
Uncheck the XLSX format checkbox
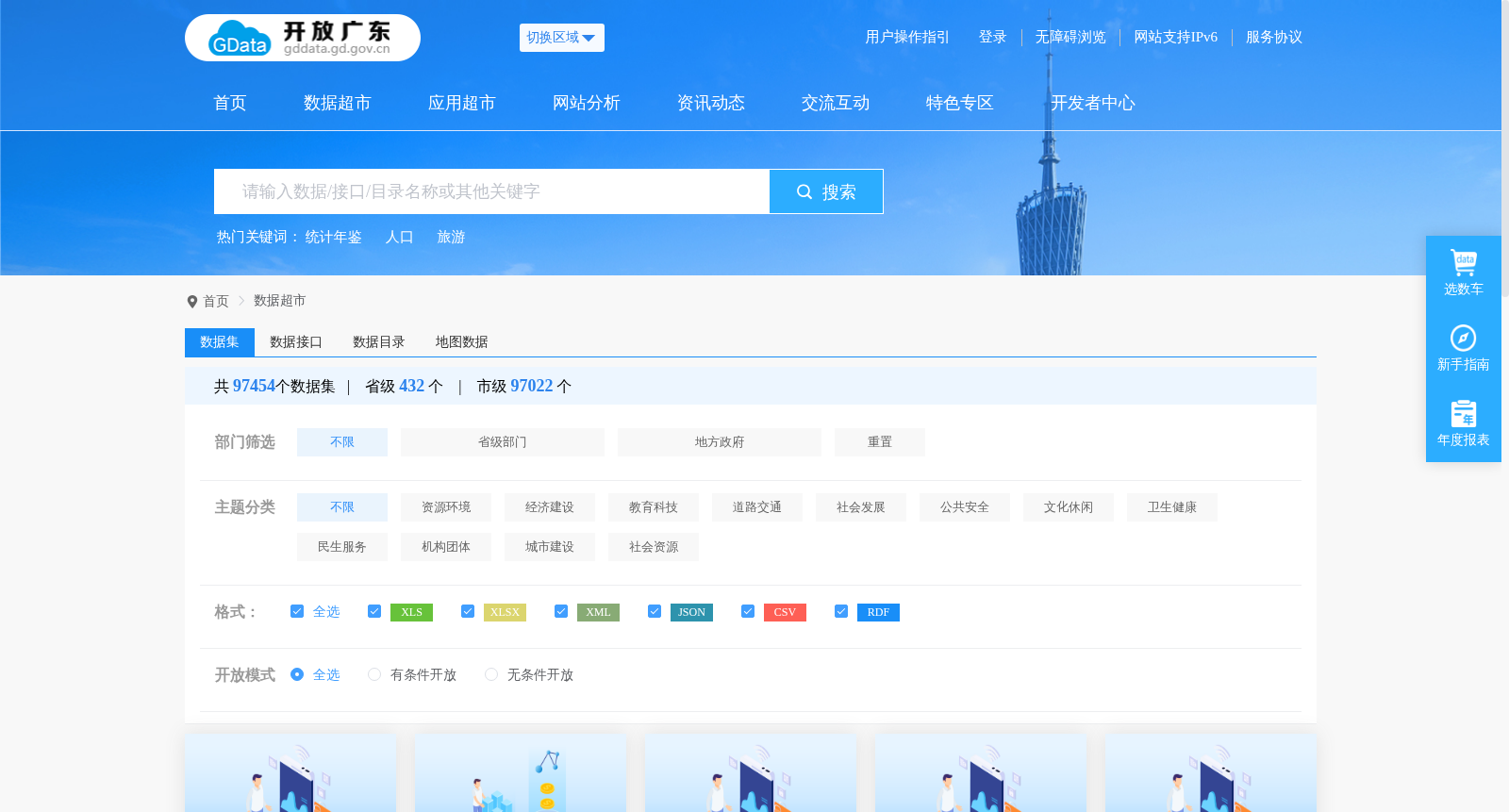(x=468, y=611)
